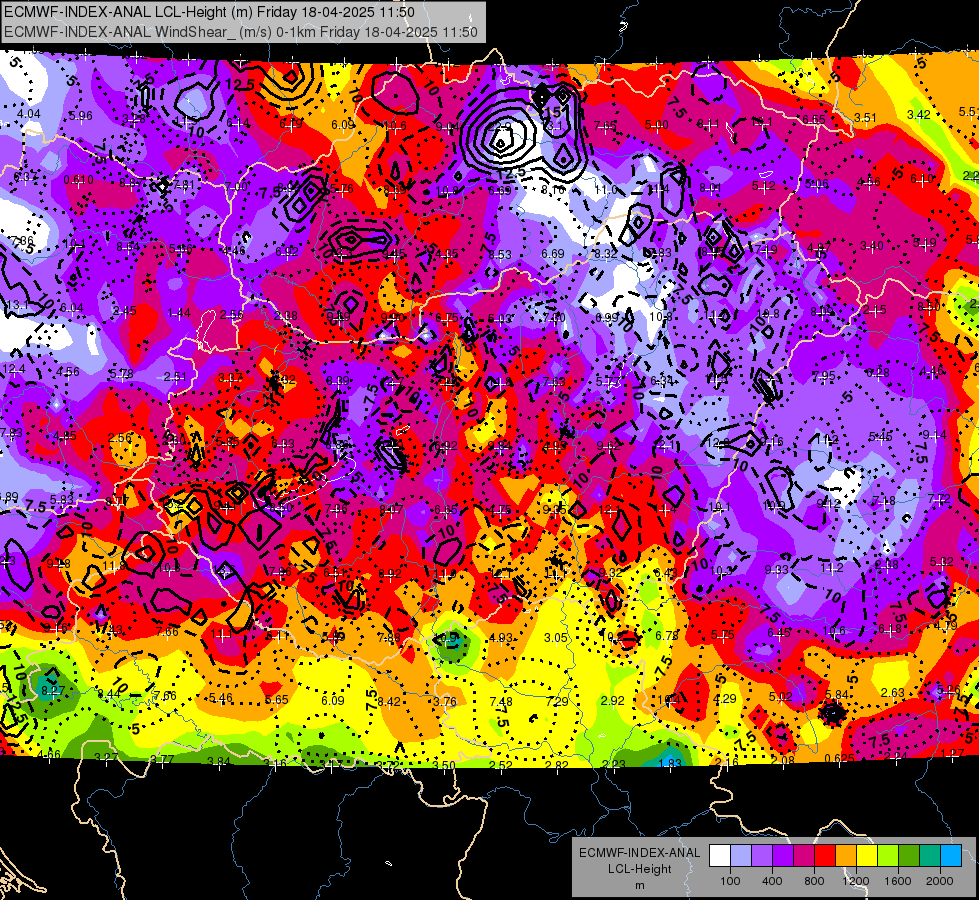The height and width of the screenshot is (900, 979).
Task: Click the wind shear value '8.44'
Action: tap(109, 693)
